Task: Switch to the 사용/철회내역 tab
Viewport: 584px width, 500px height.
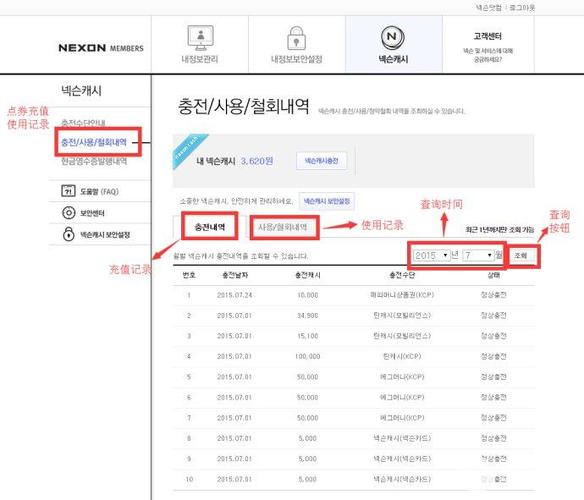Action: (283, 227)
